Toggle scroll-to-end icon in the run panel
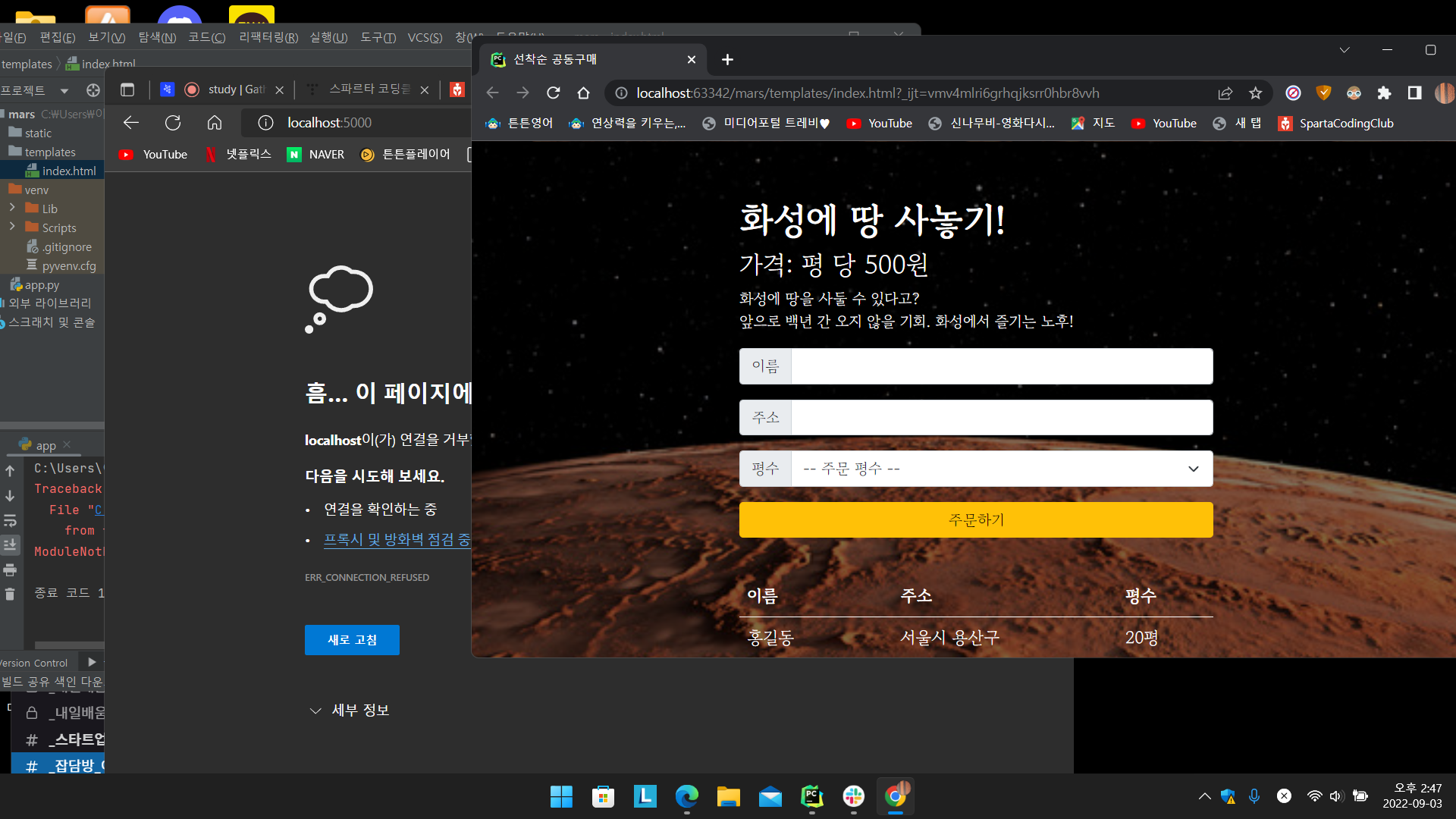The image size is (1456, 819). (10, 544)
